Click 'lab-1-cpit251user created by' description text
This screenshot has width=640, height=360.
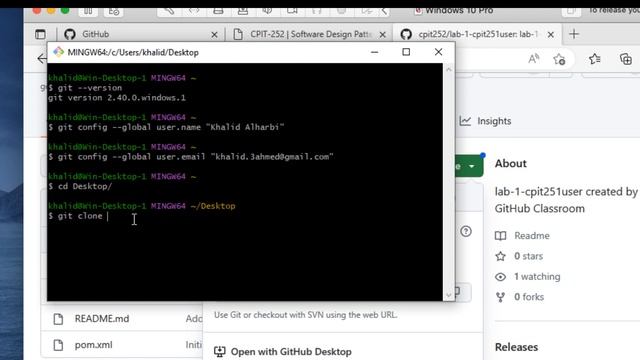point(566,191)
